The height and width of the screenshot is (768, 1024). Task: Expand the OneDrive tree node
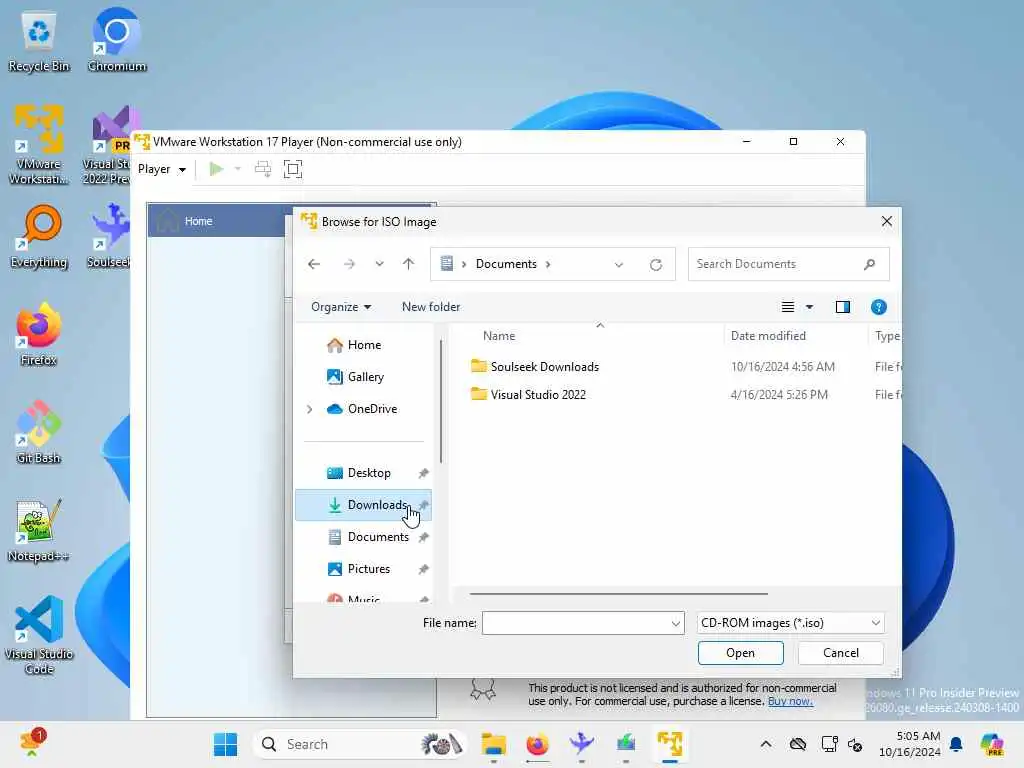click(310, 409)
